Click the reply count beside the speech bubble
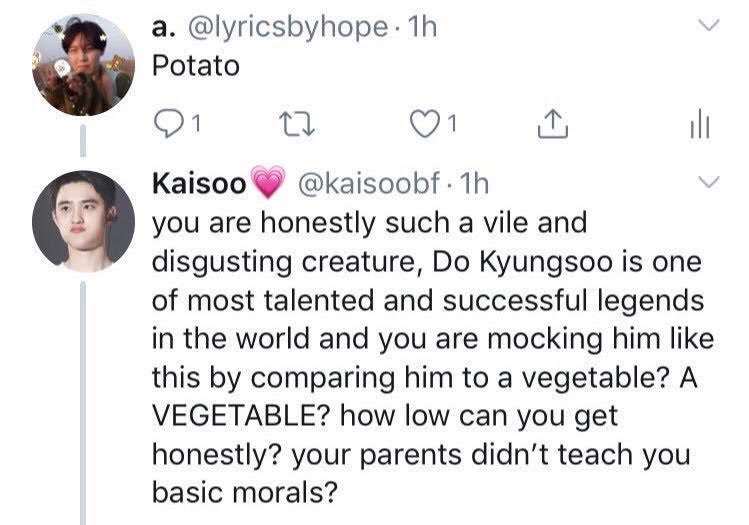 [196, 124]
